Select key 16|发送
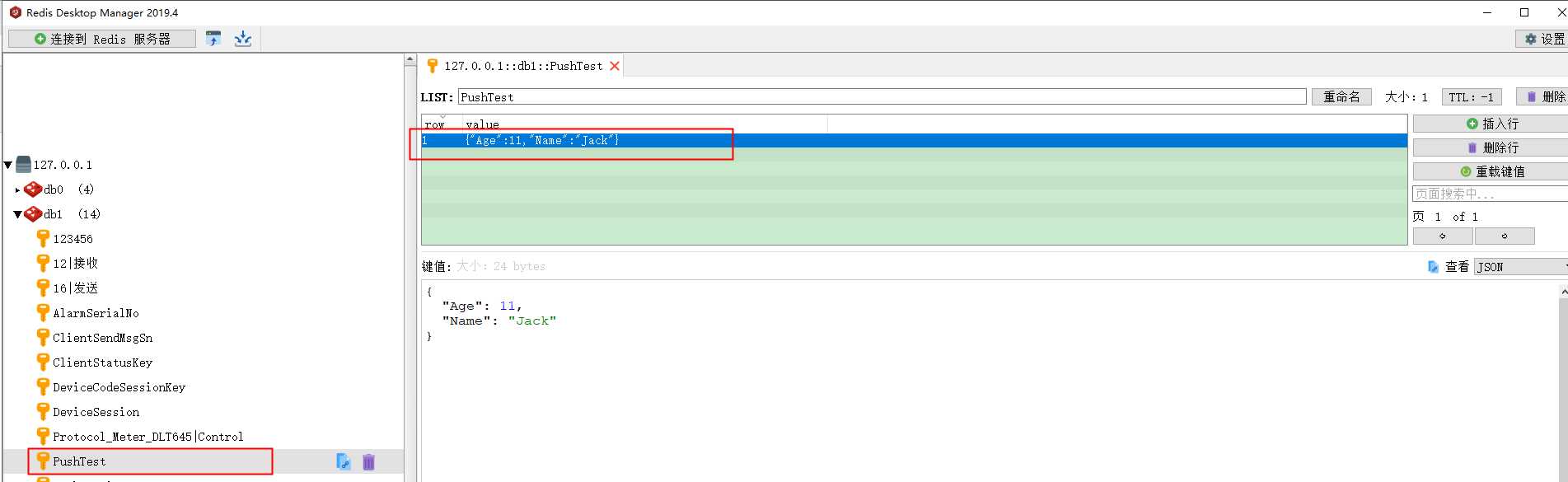Image resolution: width=1568 pixels, height=482 pixels. 75,288
